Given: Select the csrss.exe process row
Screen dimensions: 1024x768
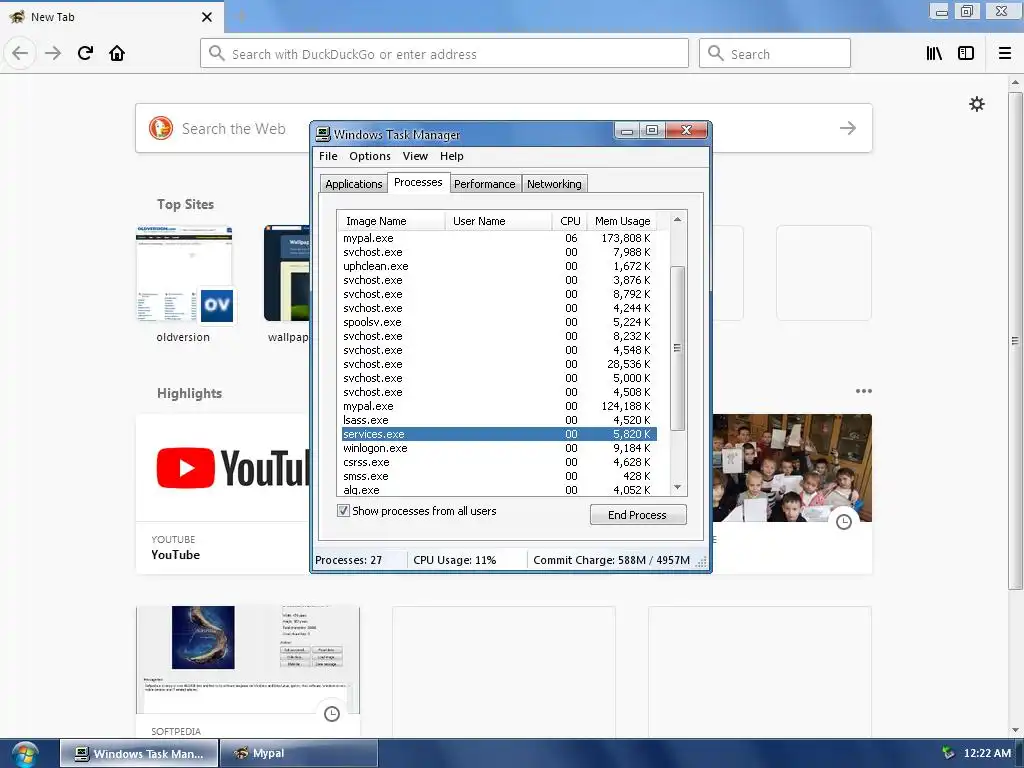Looking at the screenshot, I should [497, 462].
